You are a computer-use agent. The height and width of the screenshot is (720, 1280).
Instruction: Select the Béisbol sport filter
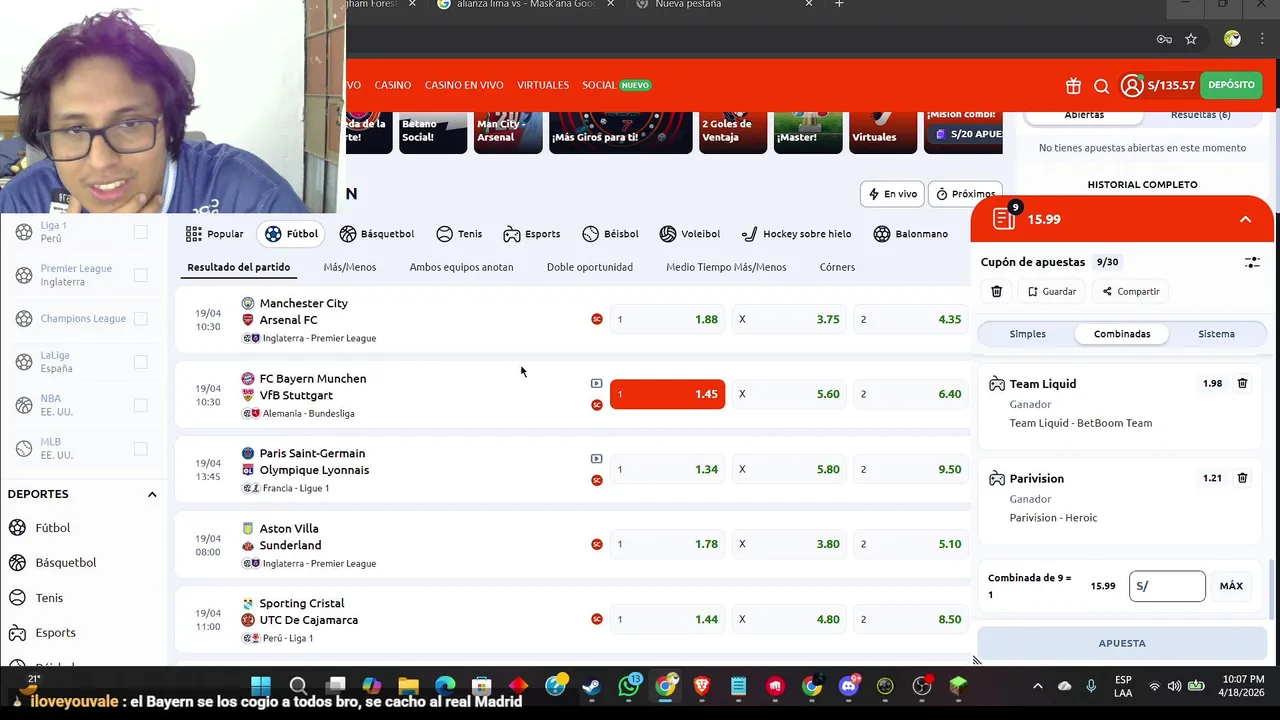click(610, 234)
